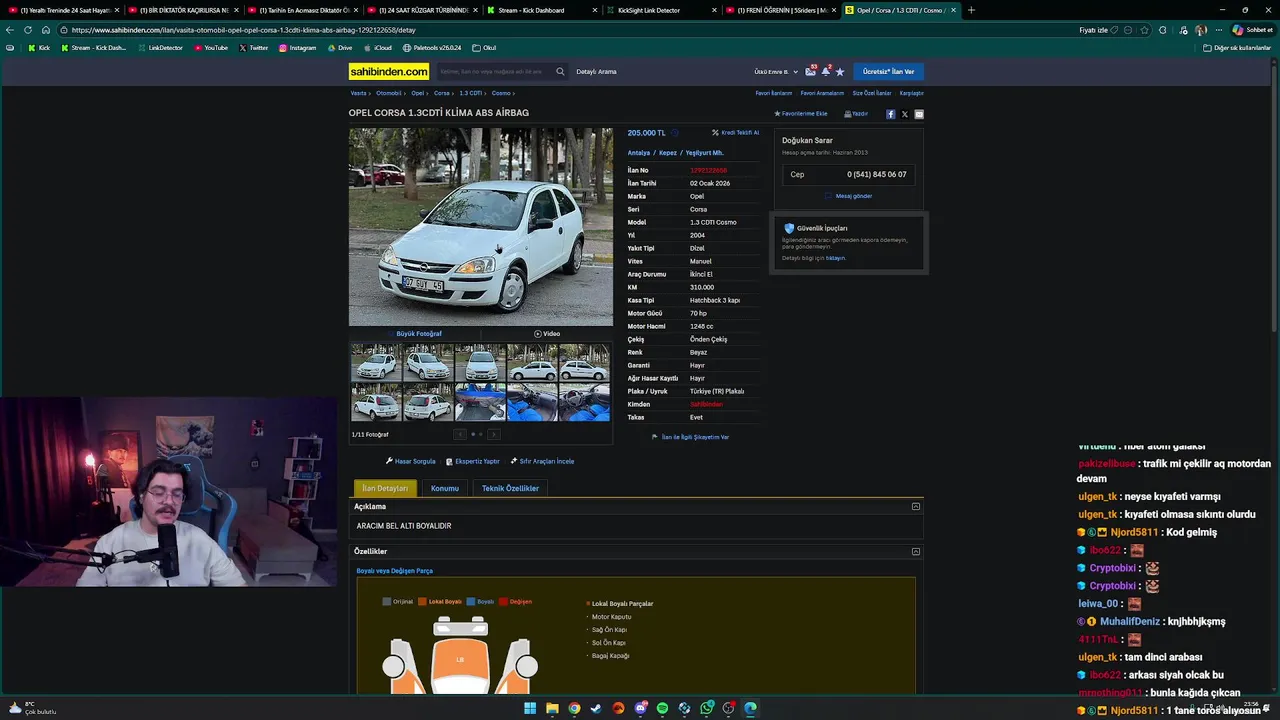Click Mesaj gönder link

pyautogui.click(x=850, y=196)
